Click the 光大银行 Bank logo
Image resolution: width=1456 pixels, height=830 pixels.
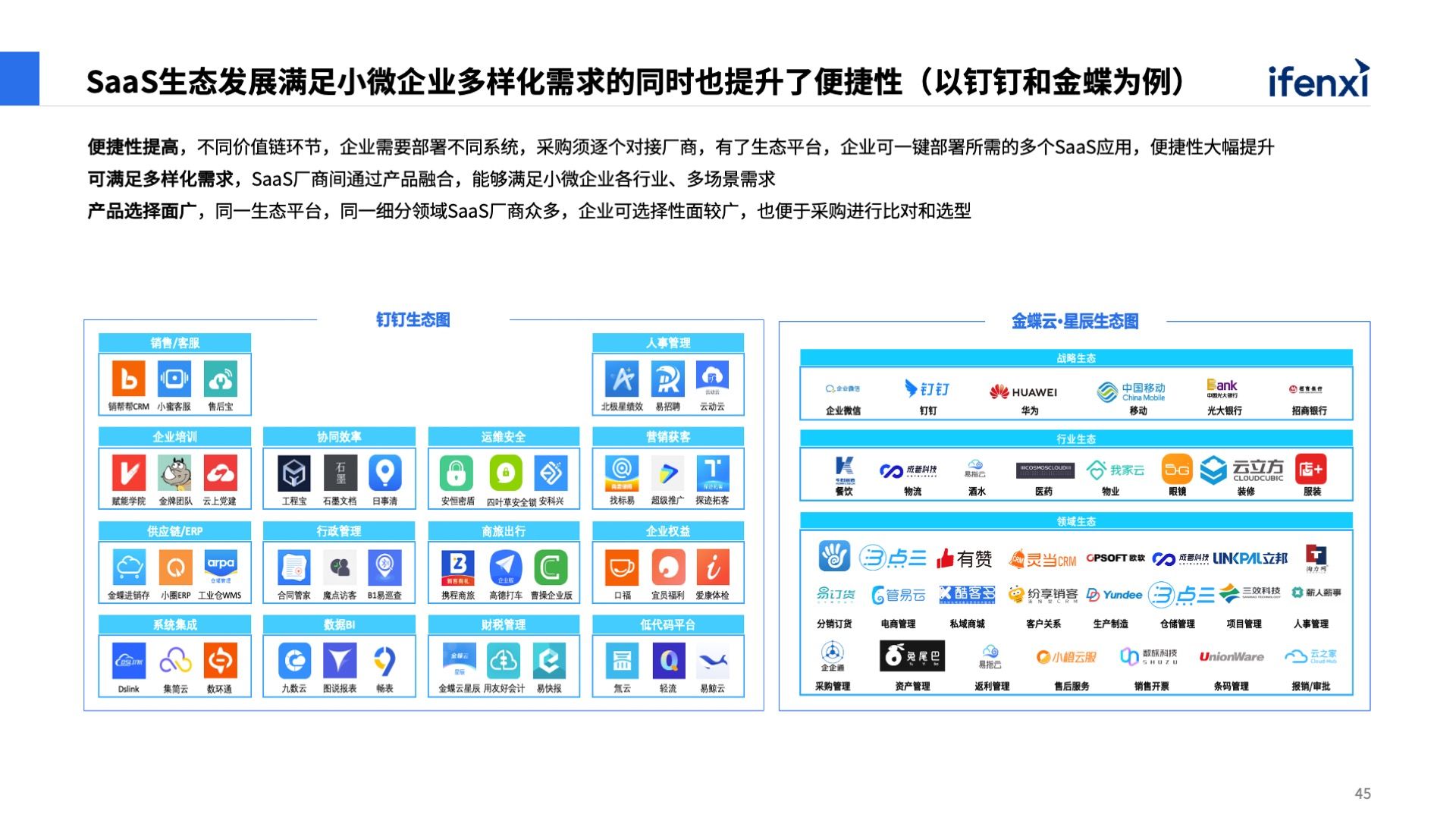tap(1222, 388)
